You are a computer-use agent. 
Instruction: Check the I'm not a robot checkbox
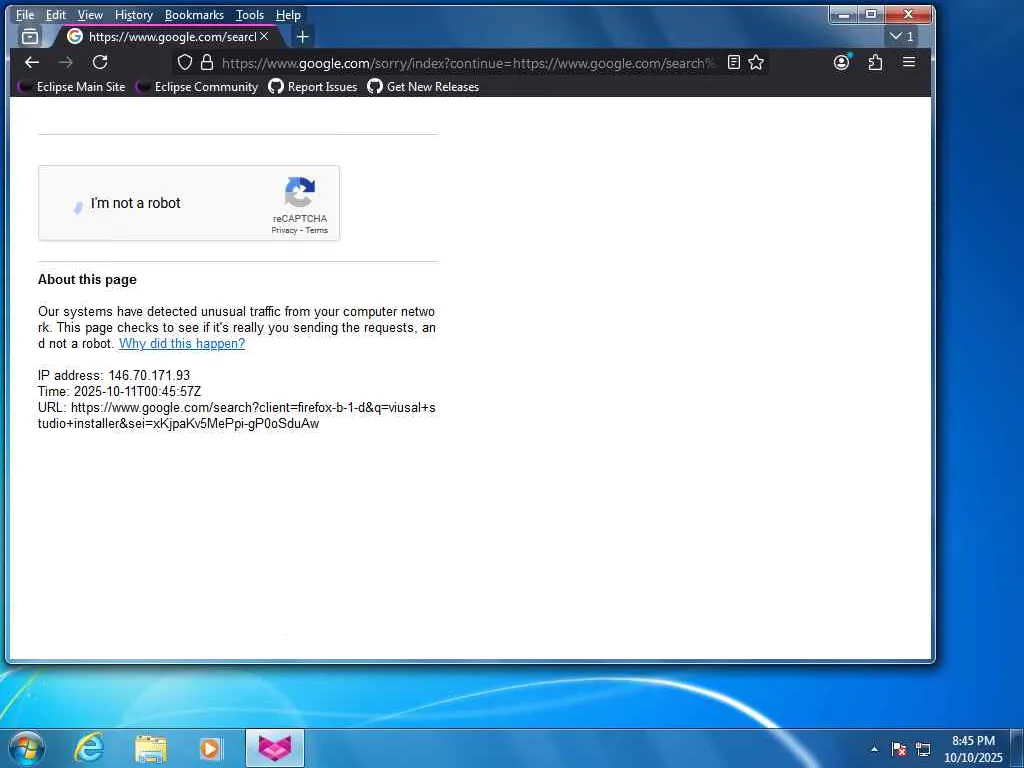[78, 206]
